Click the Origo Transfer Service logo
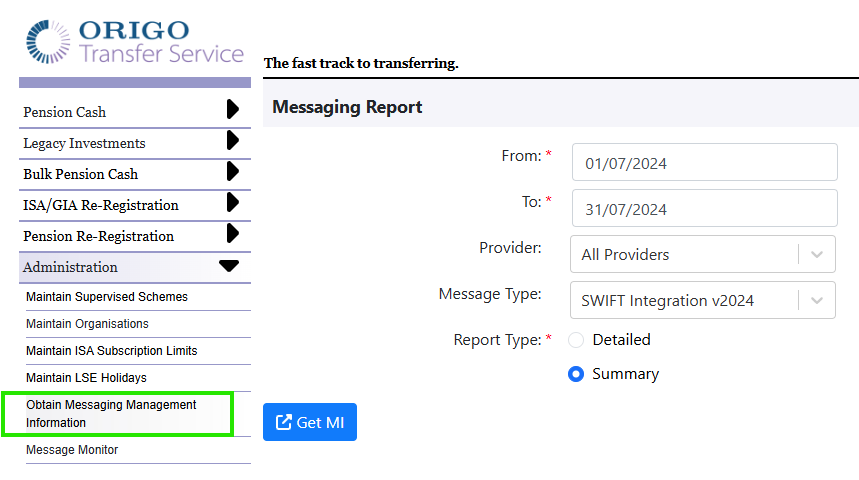The width and height of the screenshot is (859, 480). 135,42
